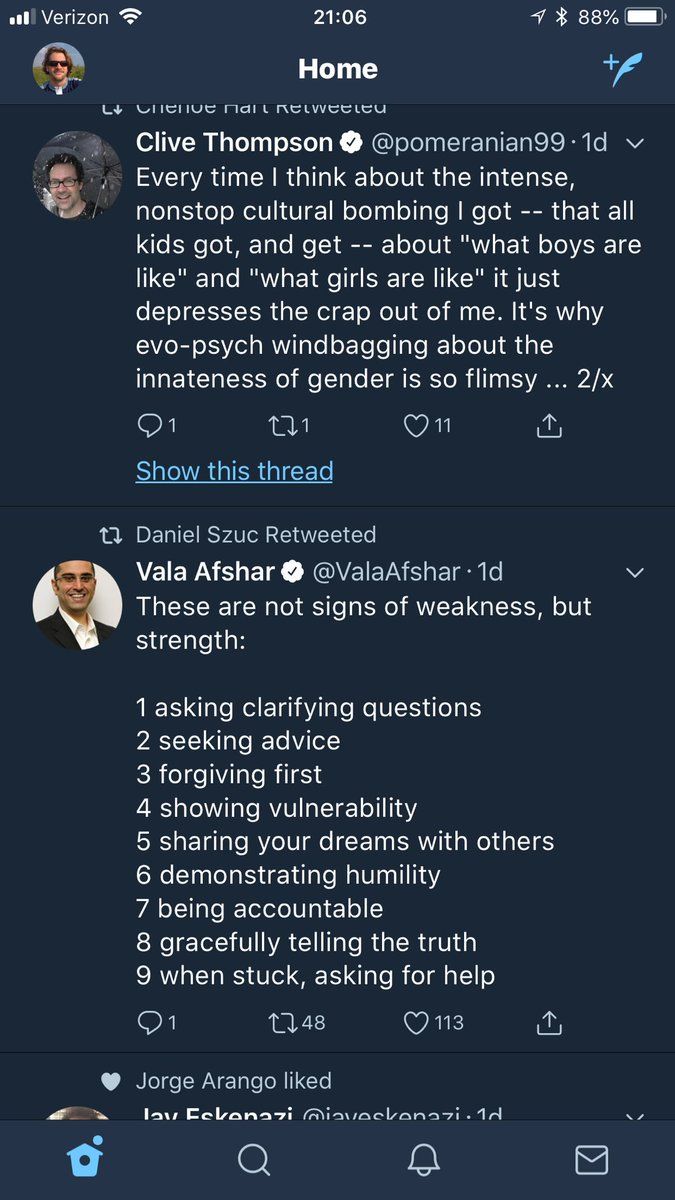
Task: Like Clive Thompson's tweet
Action: click(x=416, y=426)
